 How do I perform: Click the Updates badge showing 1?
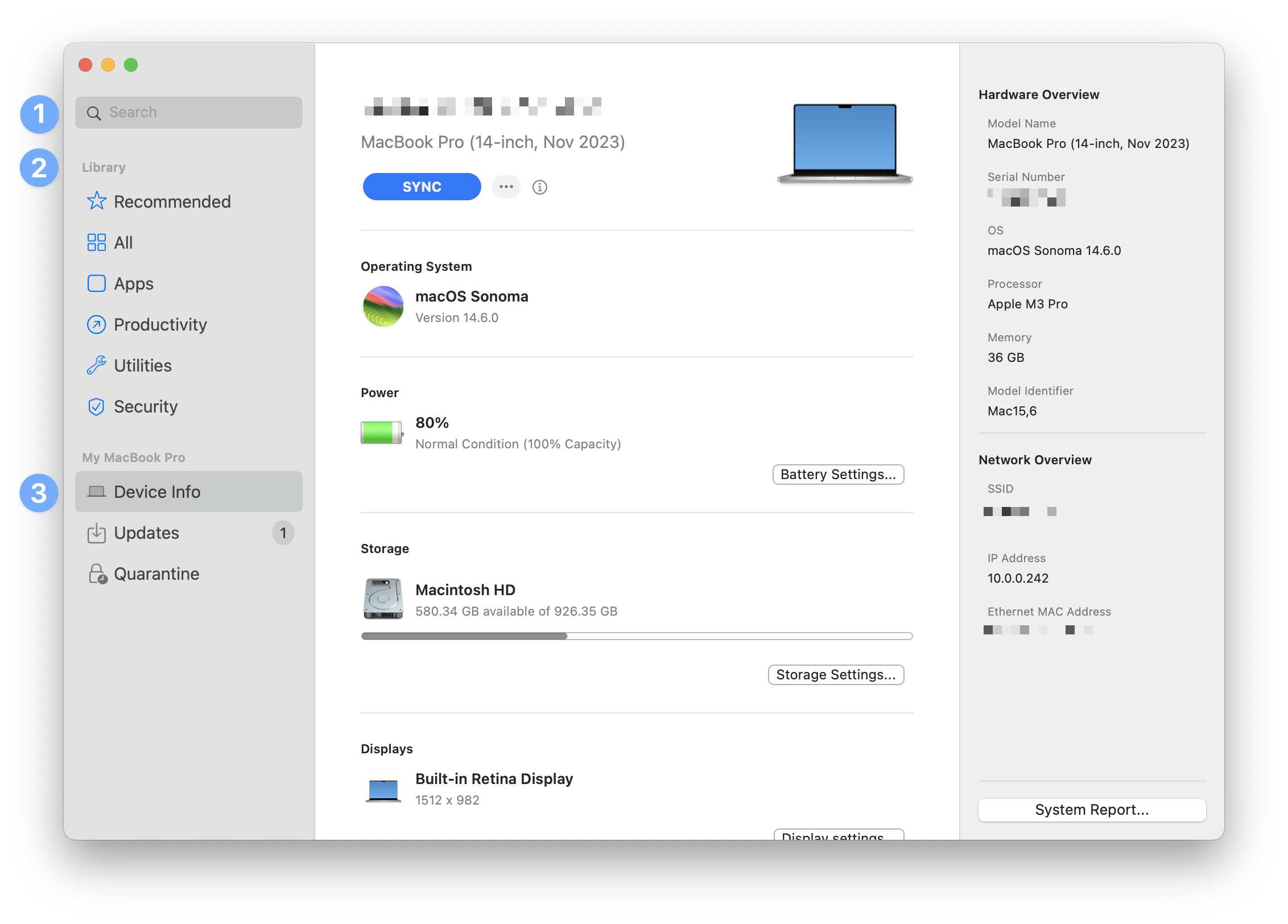tap(283, 533)
